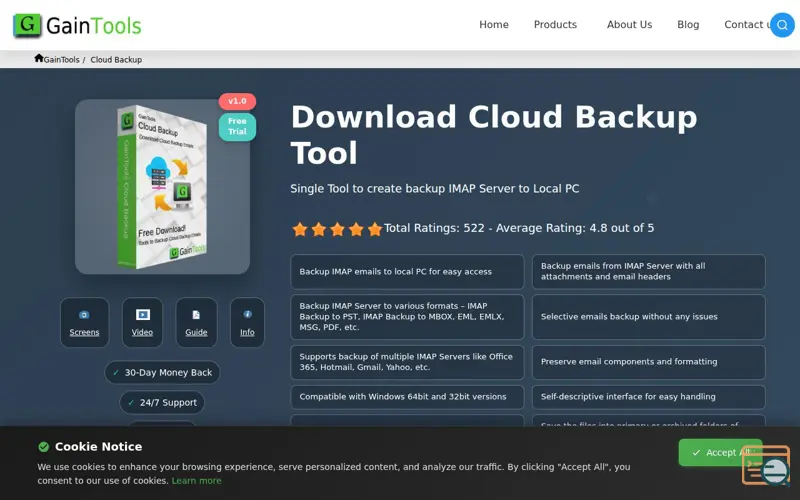This screenshot has width=800, height=500.
Task: Open the Screens camera button
Action: tap(85, 322)
